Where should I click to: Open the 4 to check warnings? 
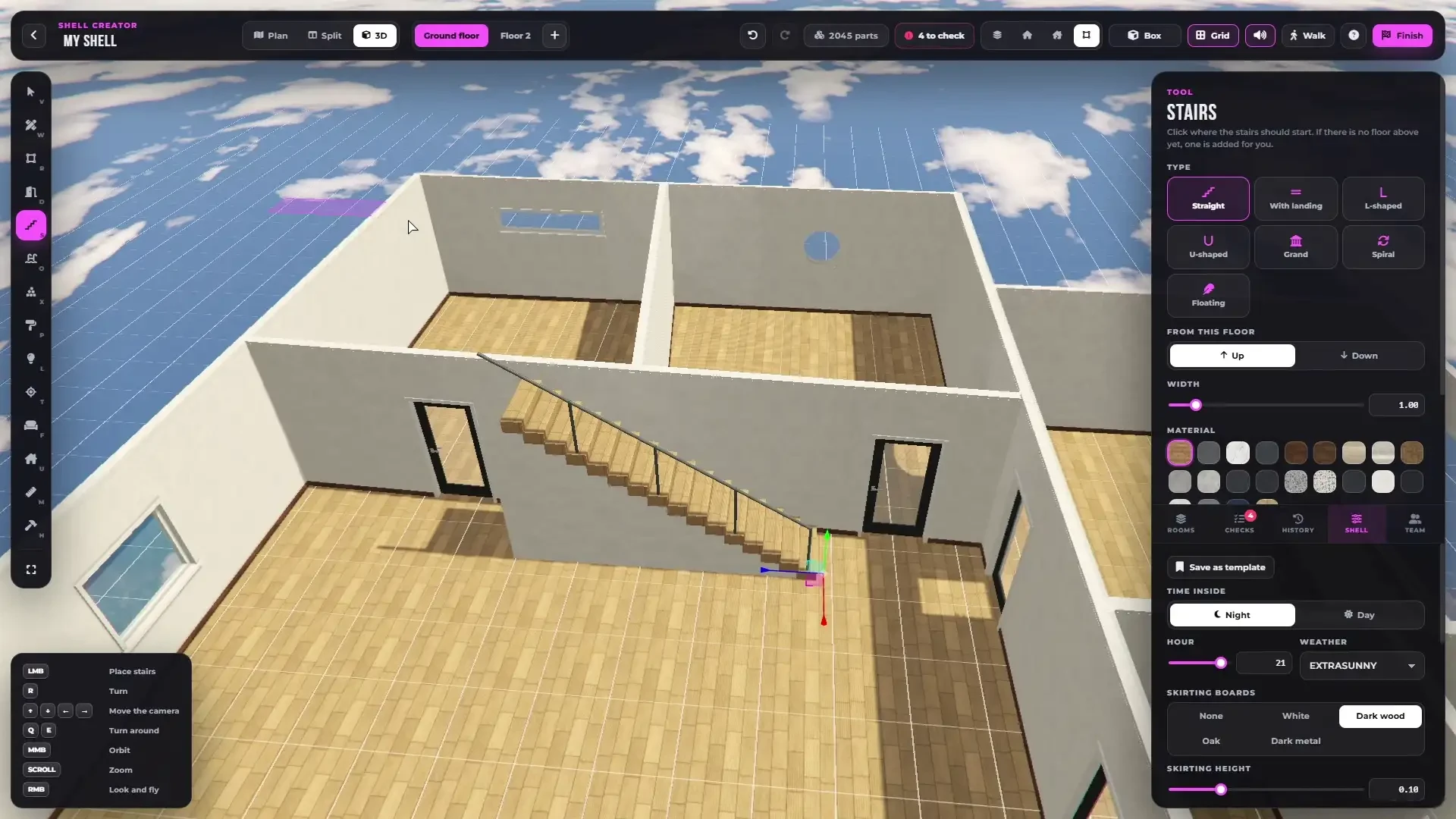[934, 36]
